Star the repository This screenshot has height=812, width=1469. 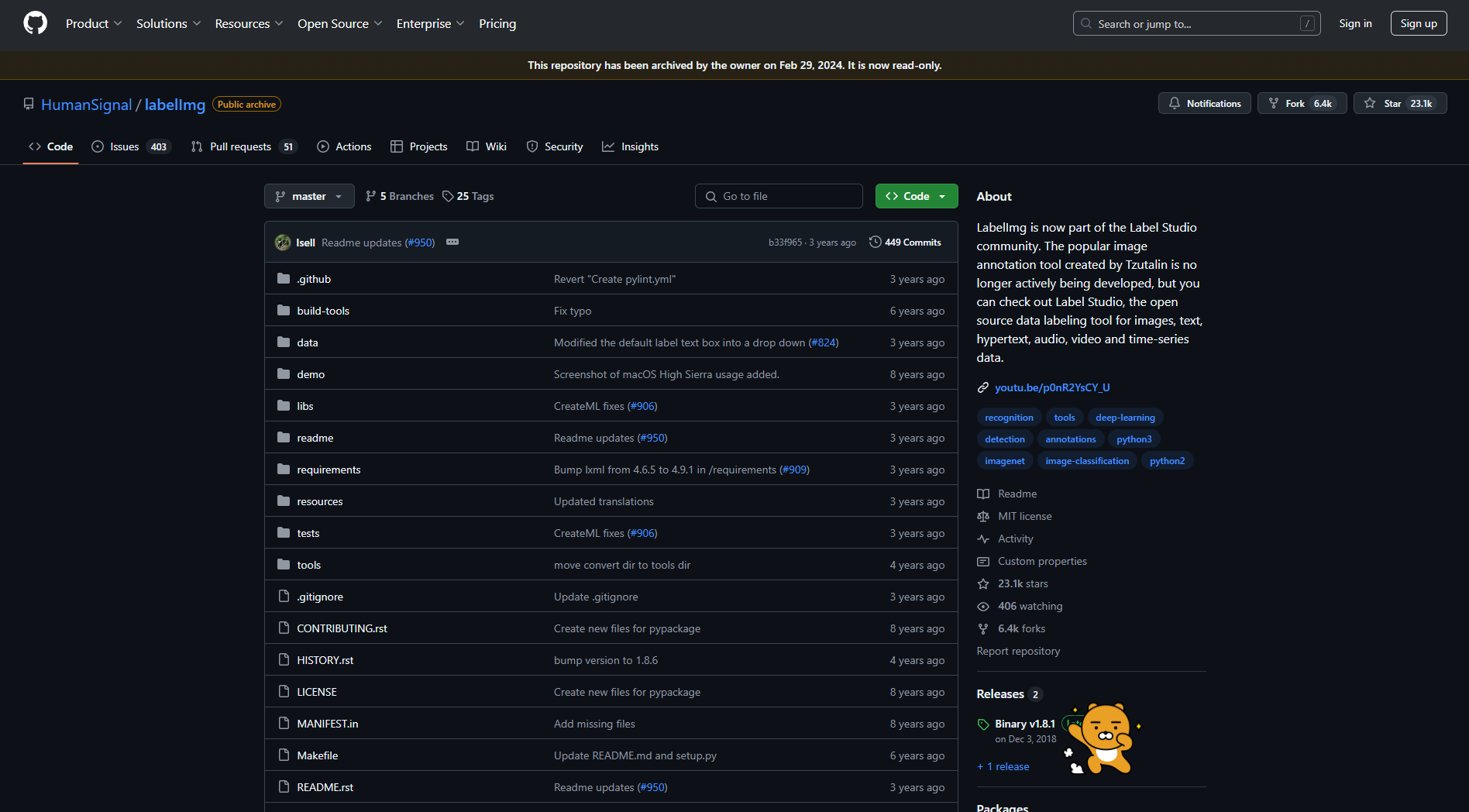(x=1399, y=103)
